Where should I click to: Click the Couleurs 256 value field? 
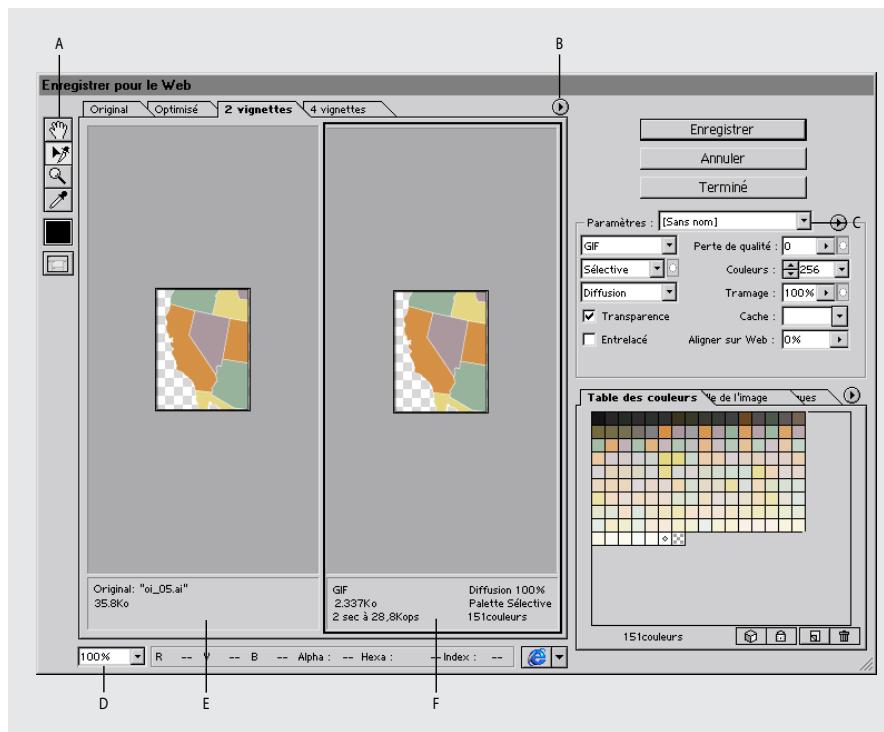816,269
